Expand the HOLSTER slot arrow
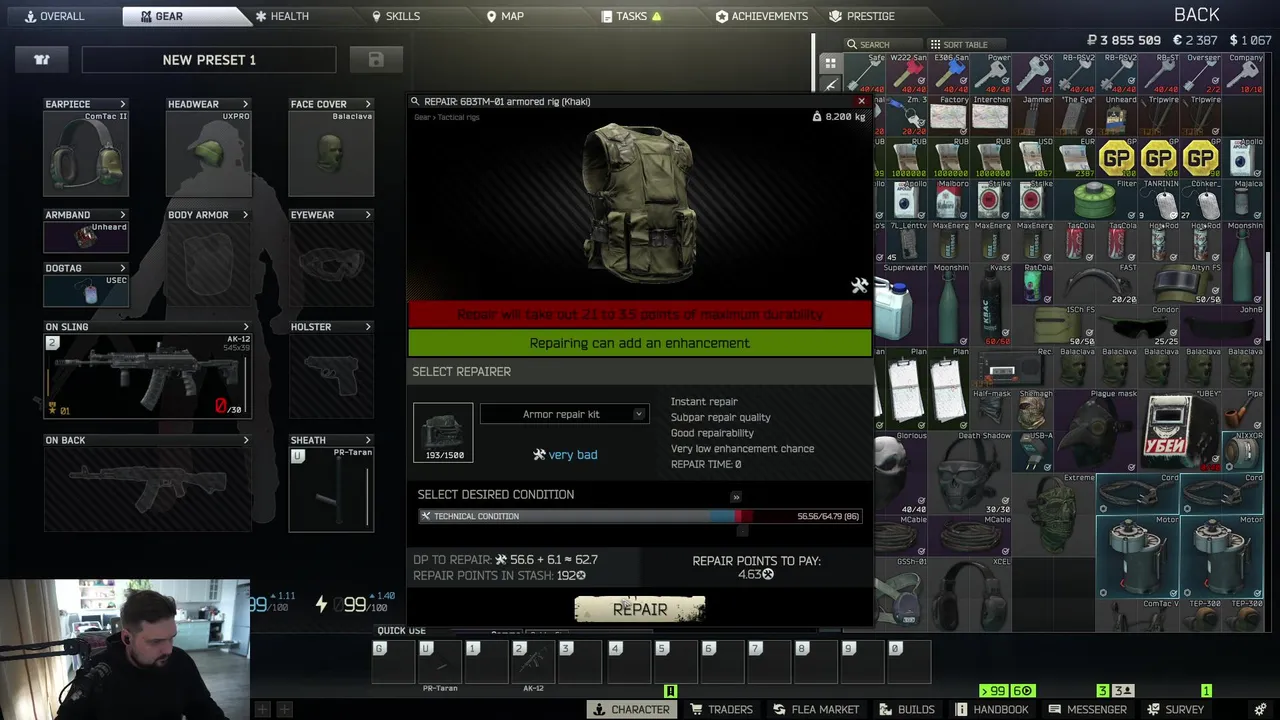This screenshot has width=1280, height=720. [368, 327]
